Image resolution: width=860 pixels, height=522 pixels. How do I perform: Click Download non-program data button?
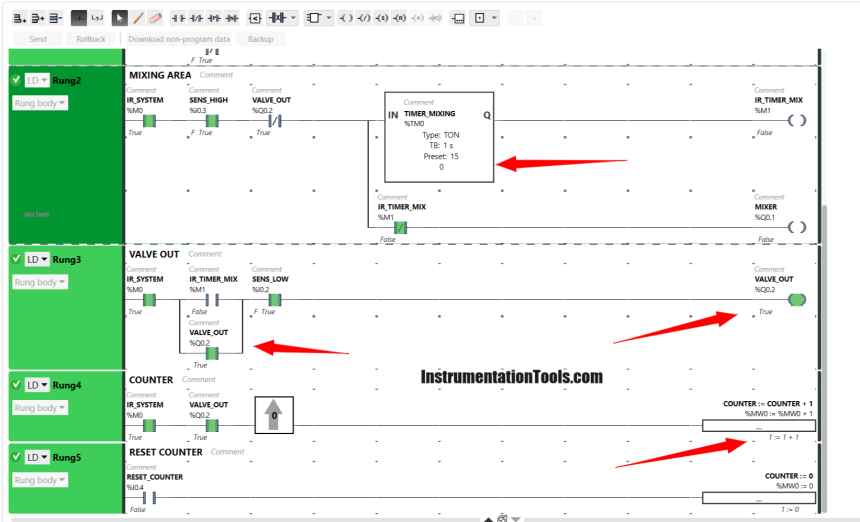pos(179,39)
